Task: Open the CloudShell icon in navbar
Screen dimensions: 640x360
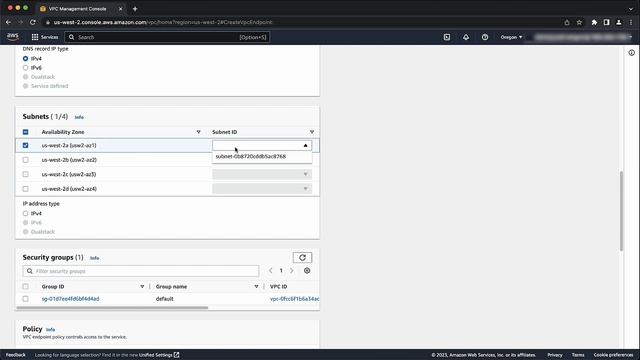Action: tap(447, 37)
